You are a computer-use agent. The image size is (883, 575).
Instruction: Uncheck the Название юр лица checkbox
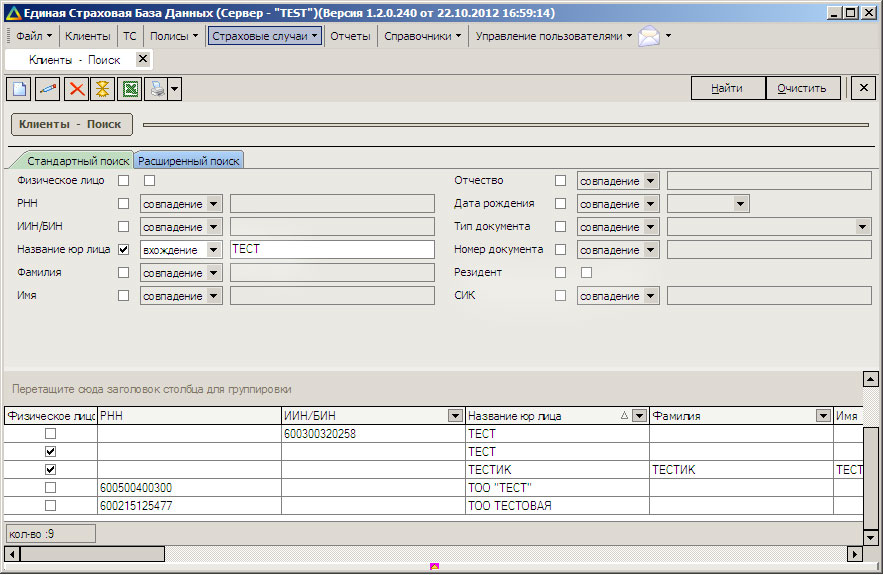[x=123, y=249]
